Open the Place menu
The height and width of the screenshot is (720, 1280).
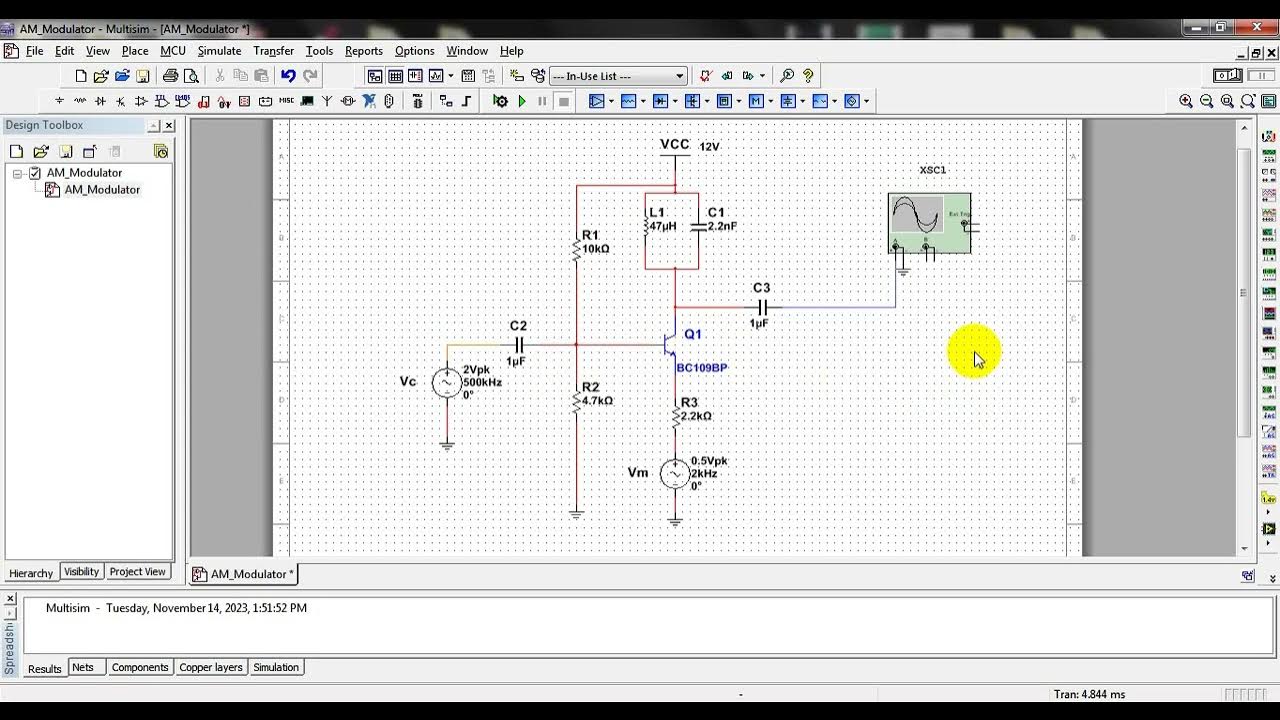coord(135,51)
